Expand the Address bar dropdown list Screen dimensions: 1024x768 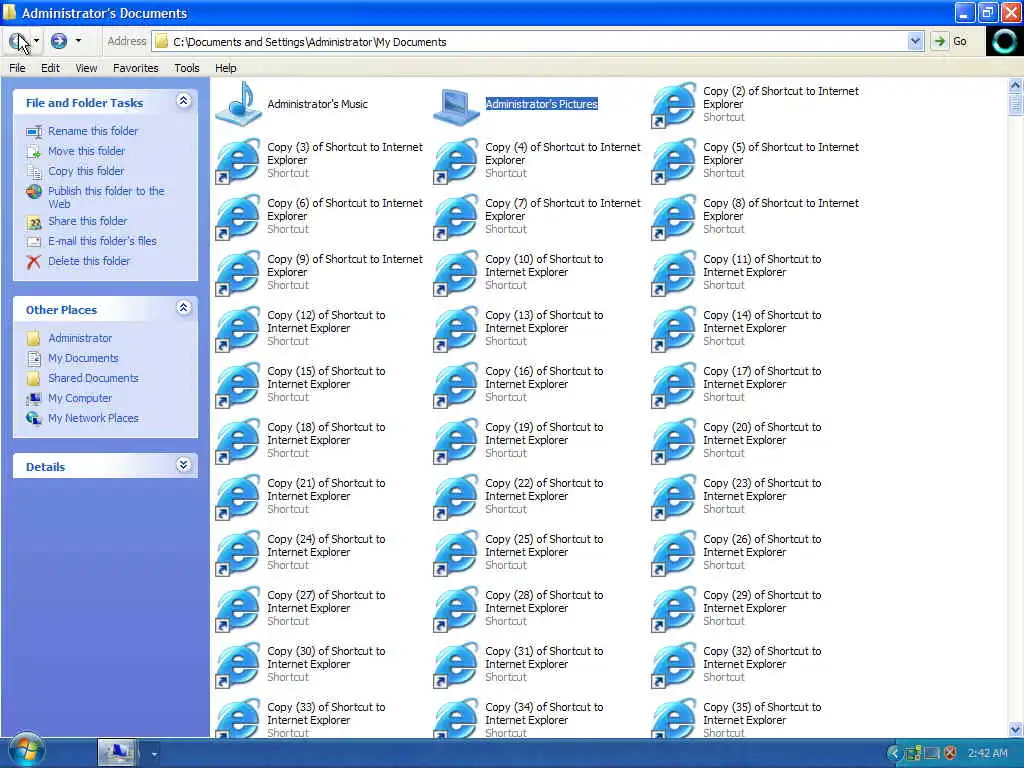[915, 42]
